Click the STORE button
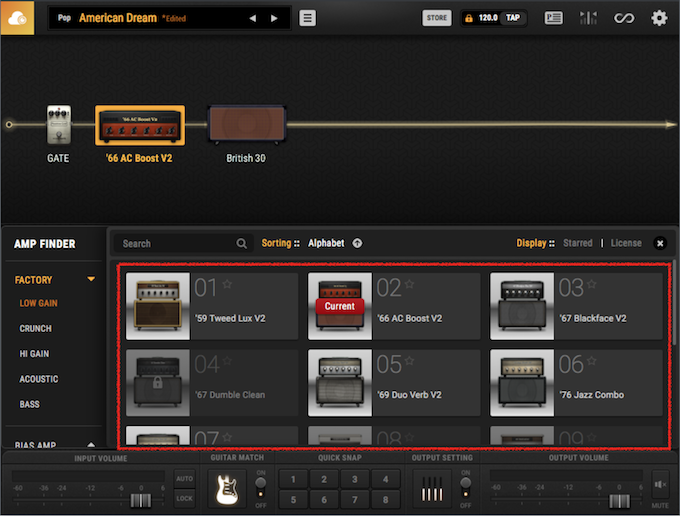Viewport: 680px width, 516px height. pyautogui.click(x=437, y=18)
